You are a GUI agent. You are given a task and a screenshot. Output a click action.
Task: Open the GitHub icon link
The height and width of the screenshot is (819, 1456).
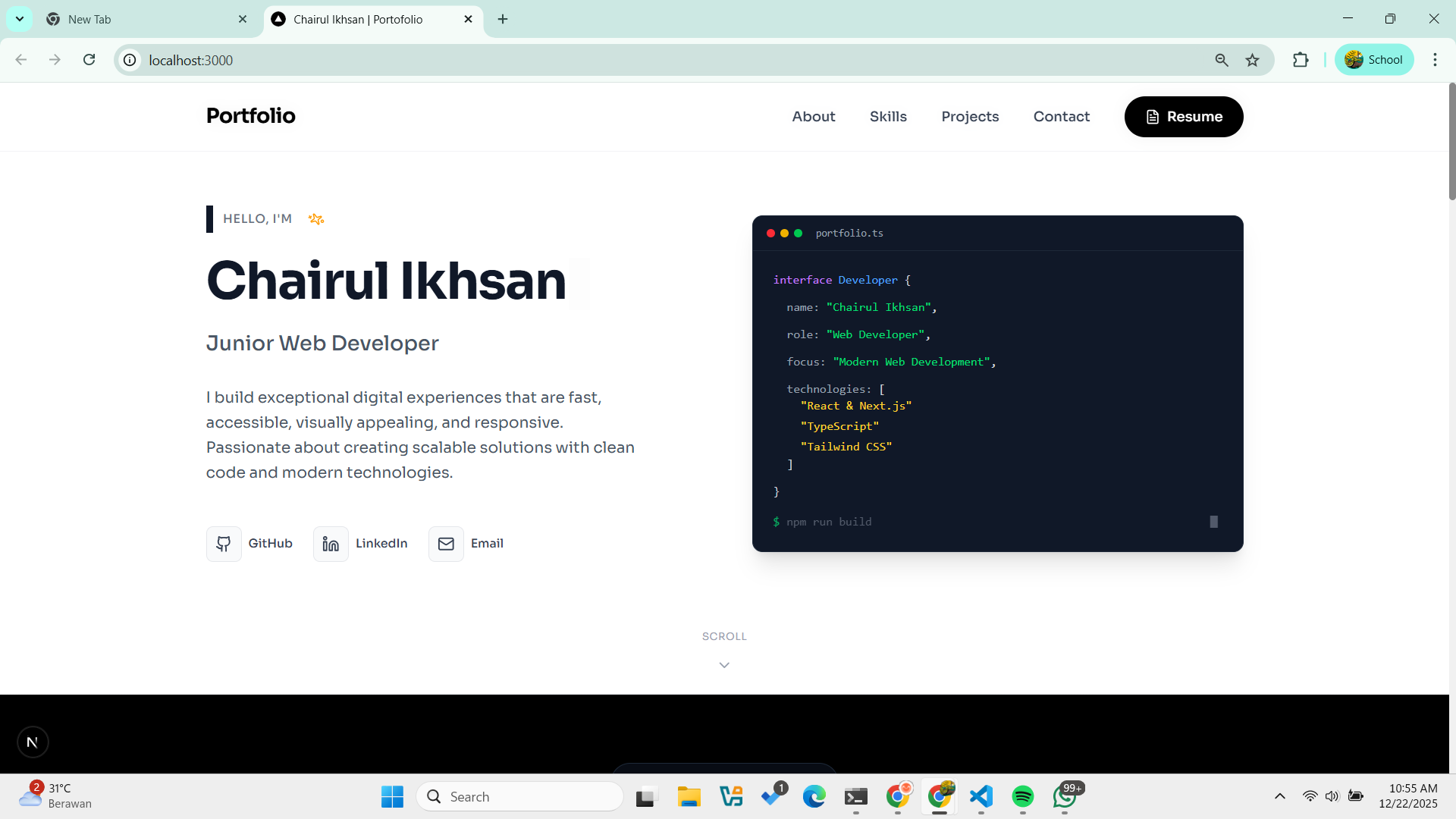pos(224,544)
